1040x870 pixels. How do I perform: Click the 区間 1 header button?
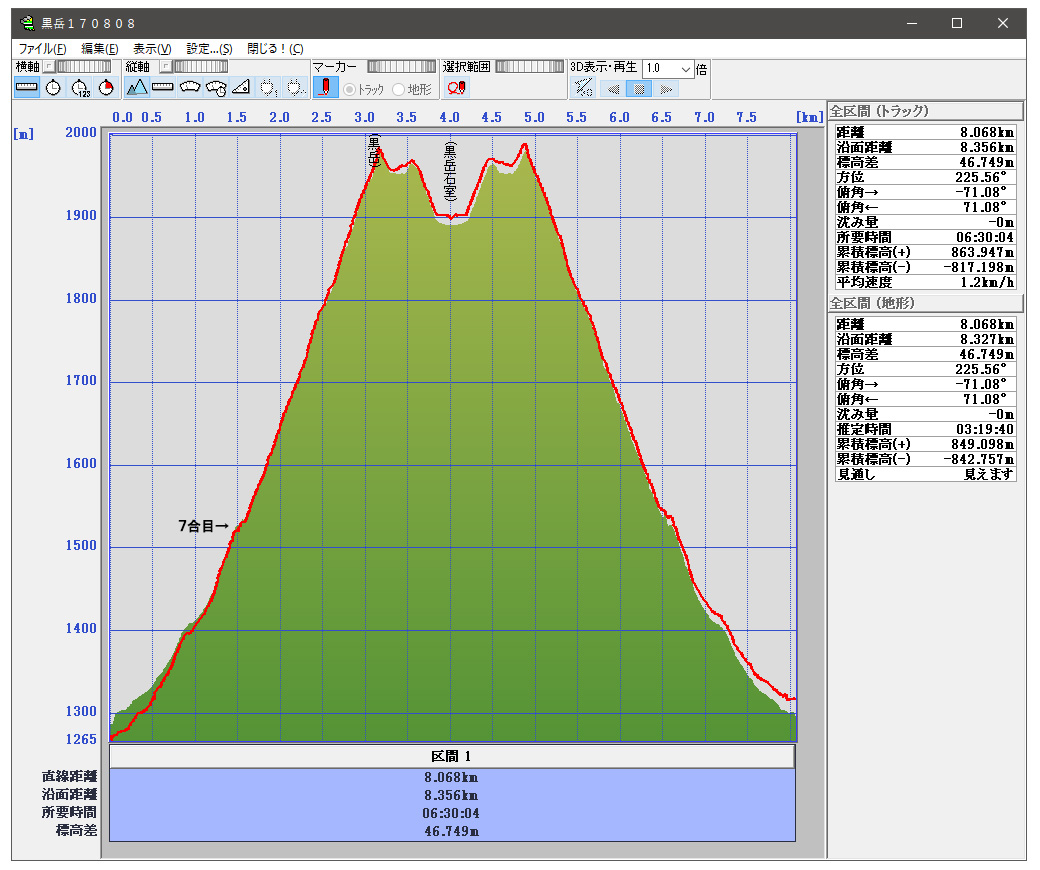tap(451, 756)
